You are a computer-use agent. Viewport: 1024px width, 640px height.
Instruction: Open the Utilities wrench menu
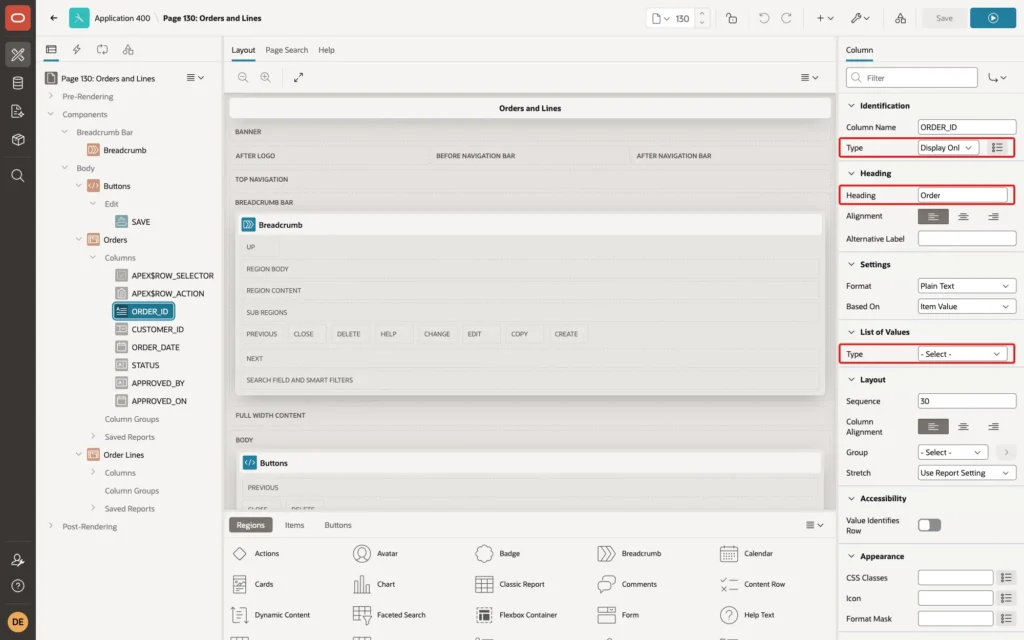860,18
